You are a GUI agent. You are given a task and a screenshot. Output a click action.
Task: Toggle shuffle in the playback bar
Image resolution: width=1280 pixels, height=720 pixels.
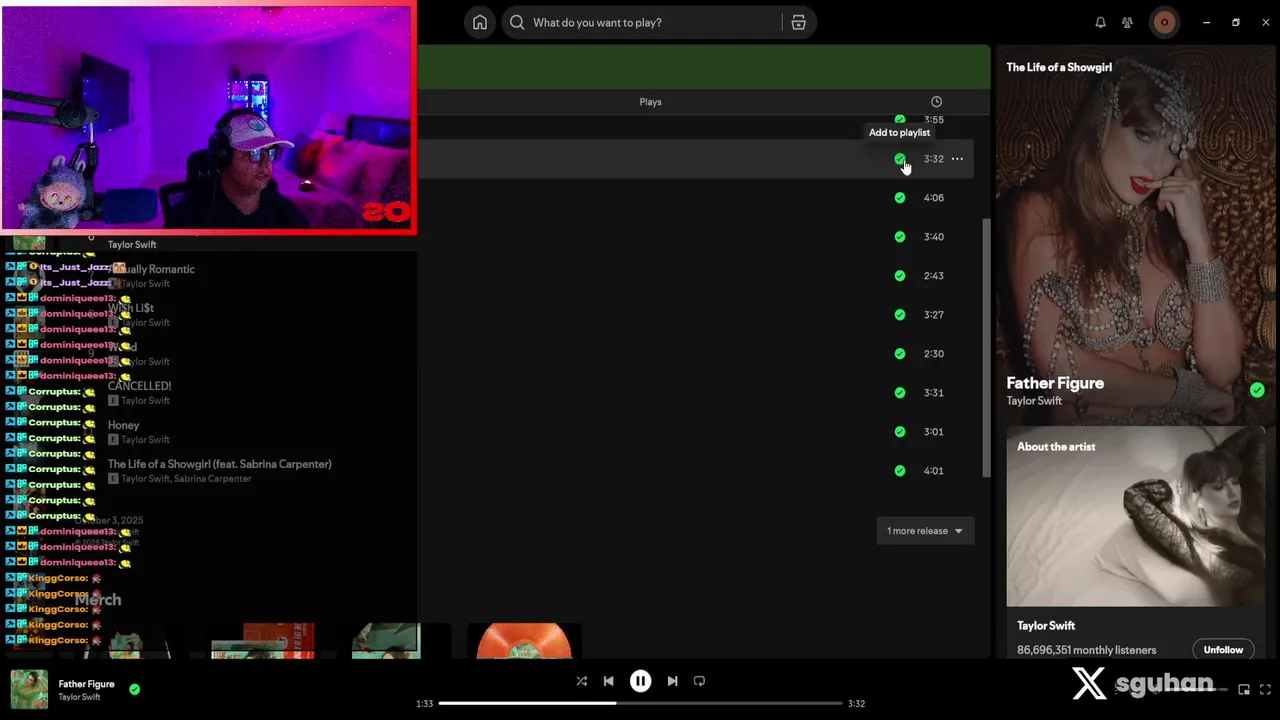[581, 681]
